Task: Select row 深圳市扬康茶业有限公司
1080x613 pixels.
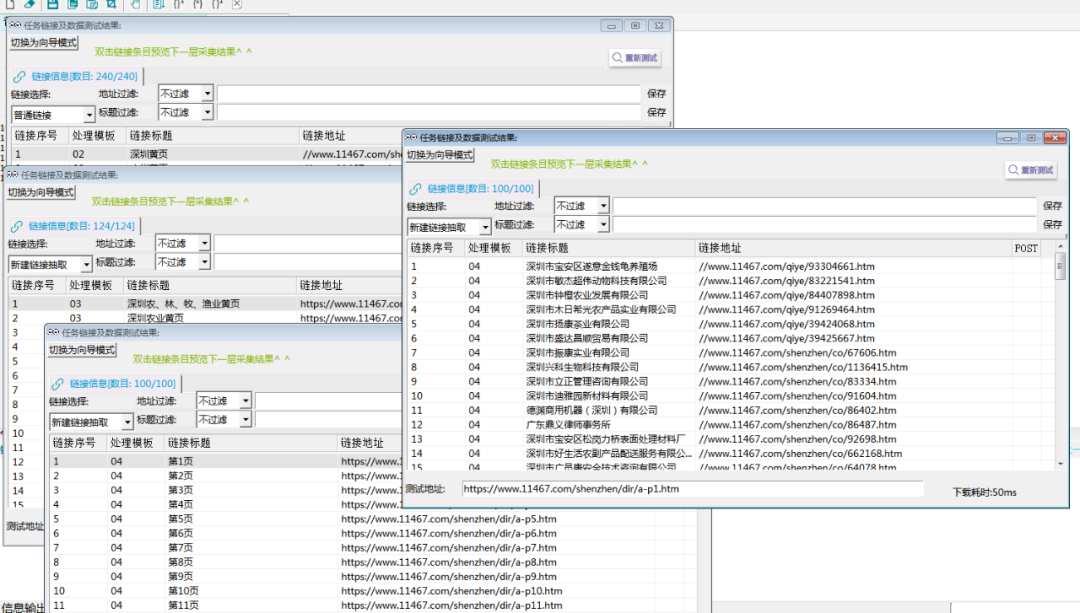Action: point(730,324)
